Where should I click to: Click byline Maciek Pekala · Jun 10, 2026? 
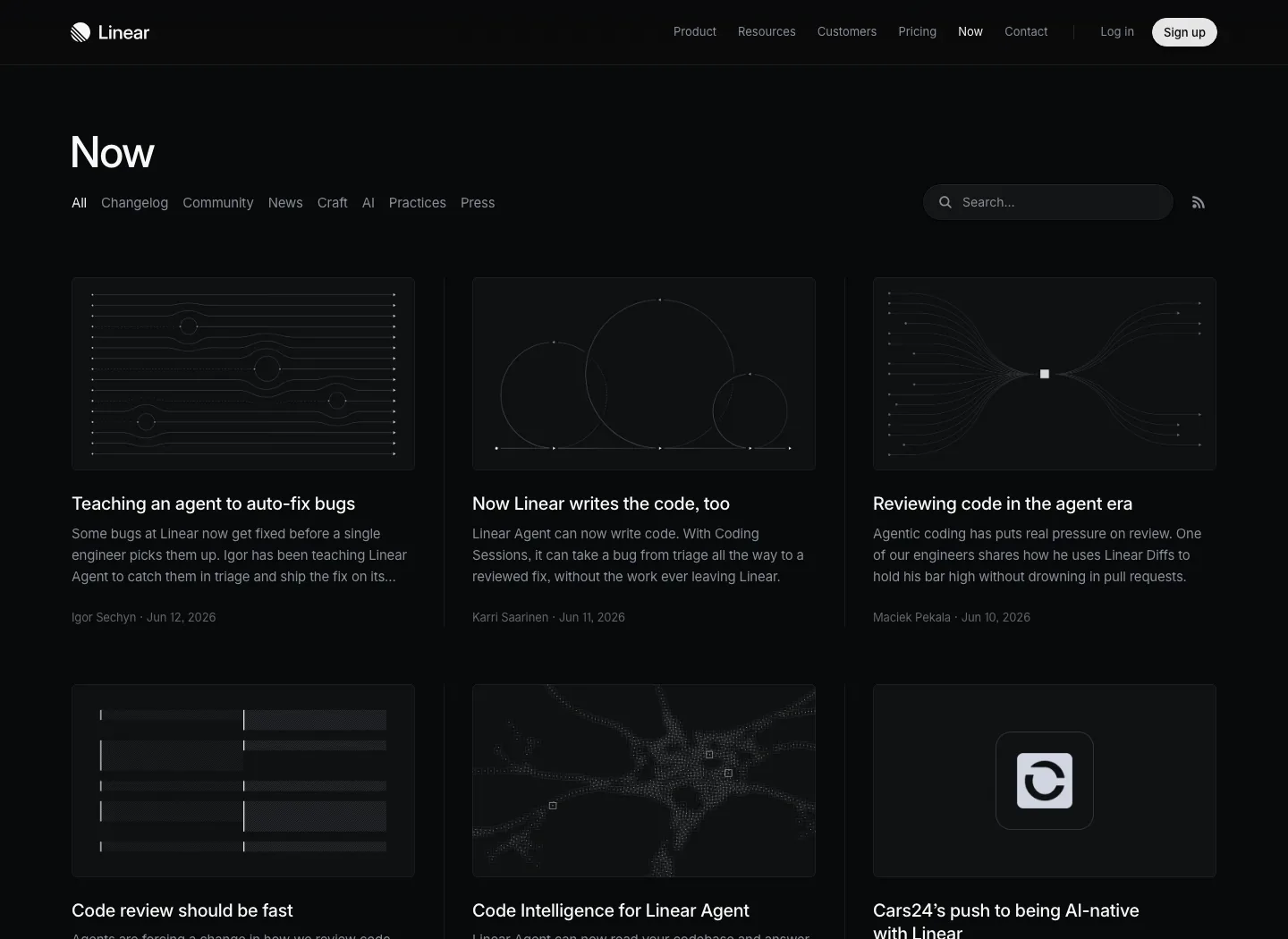coord(952,617)
